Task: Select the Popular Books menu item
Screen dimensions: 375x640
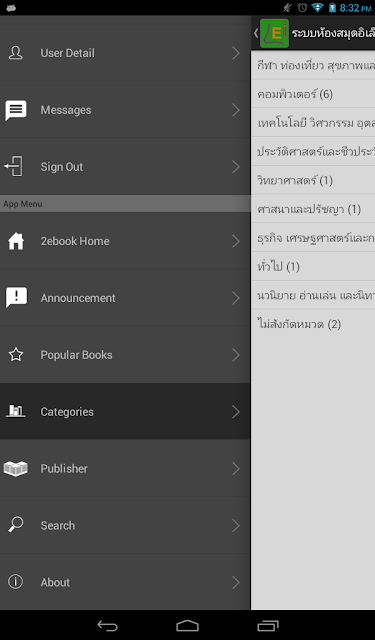Action: pyautogui.click(x=125, y=355)
